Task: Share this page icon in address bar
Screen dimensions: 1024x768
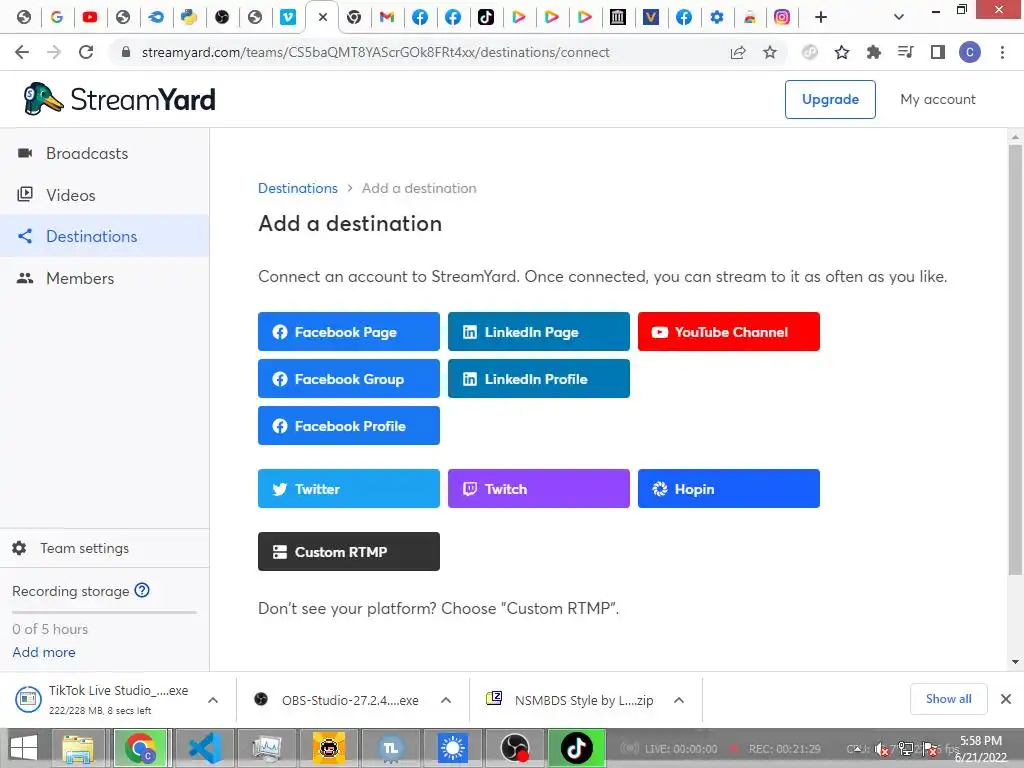Action: (738, 52)
